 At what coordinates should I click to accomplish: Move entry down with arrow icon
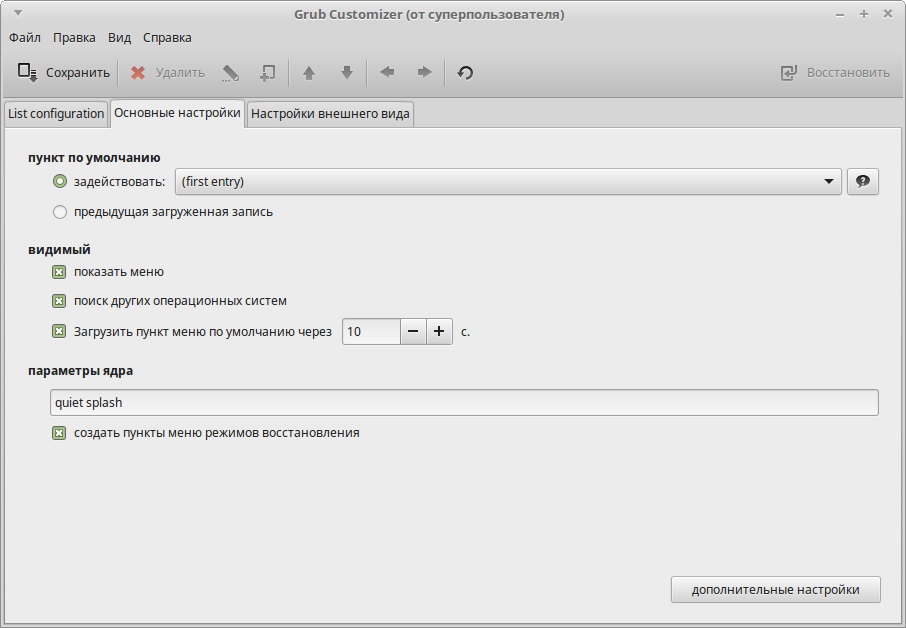(347, 73)
